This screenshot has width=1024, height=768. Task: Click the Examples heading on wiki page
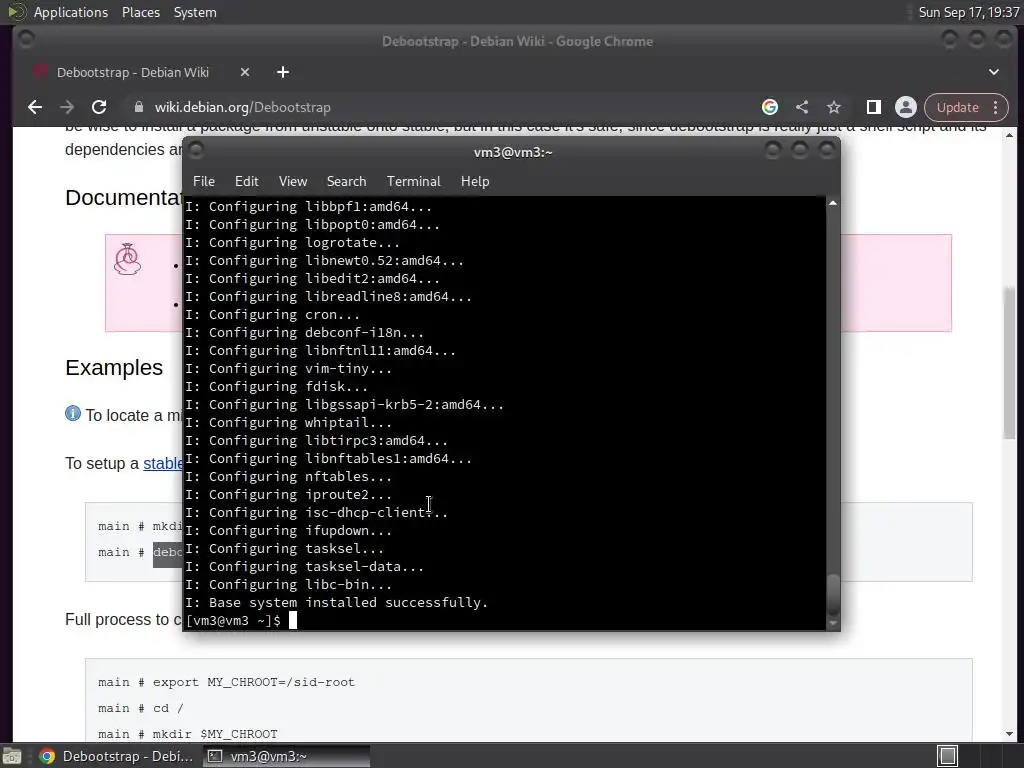(114, 368)
